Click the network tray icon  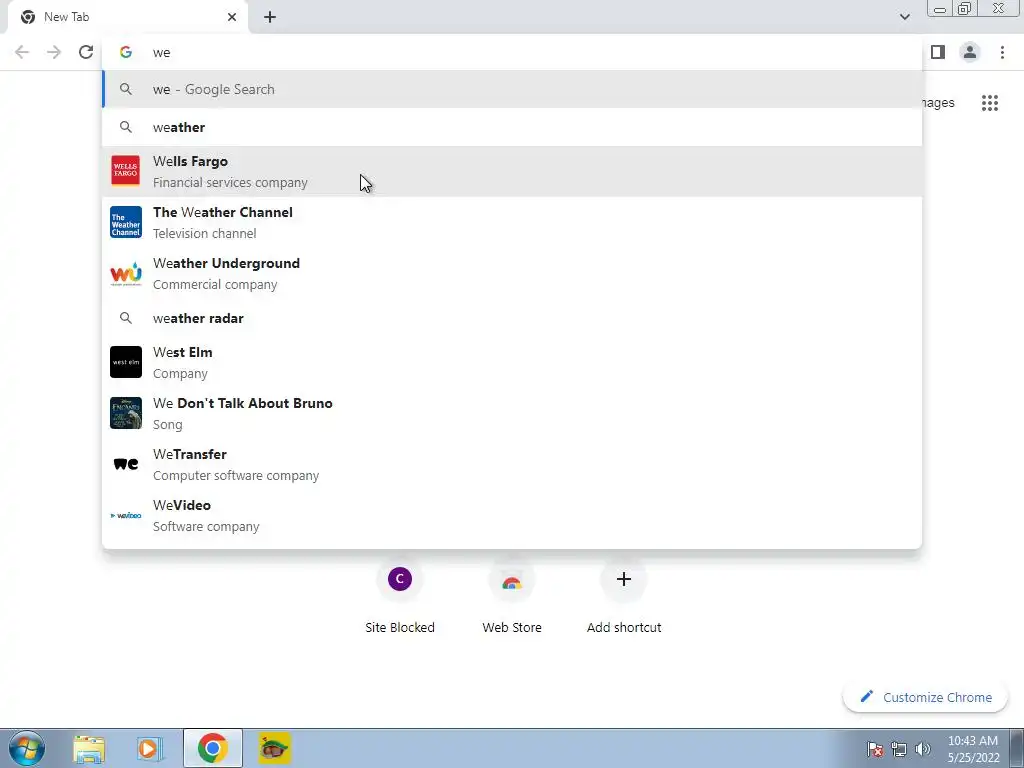(x=899, y=749)
